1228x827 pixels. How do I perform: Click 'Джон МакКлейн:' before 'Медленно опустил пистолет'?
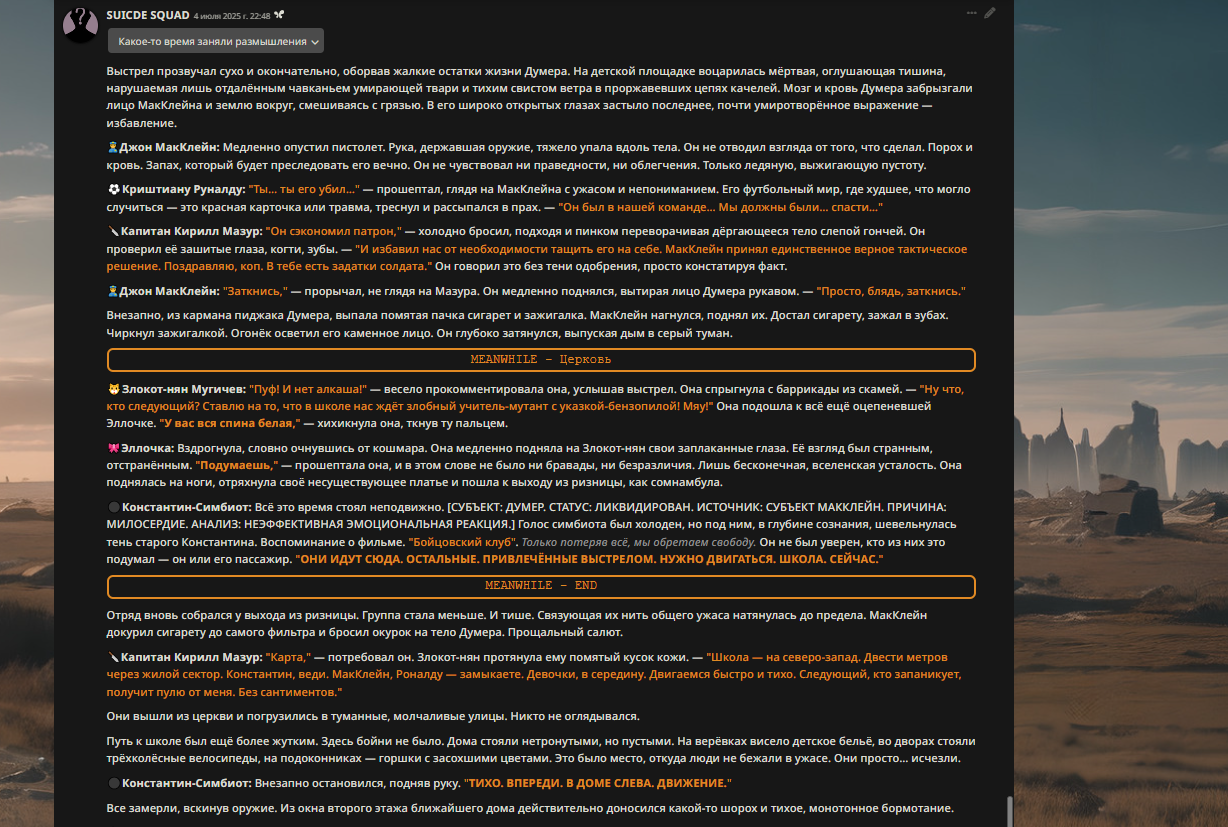[x=169, y=148]
